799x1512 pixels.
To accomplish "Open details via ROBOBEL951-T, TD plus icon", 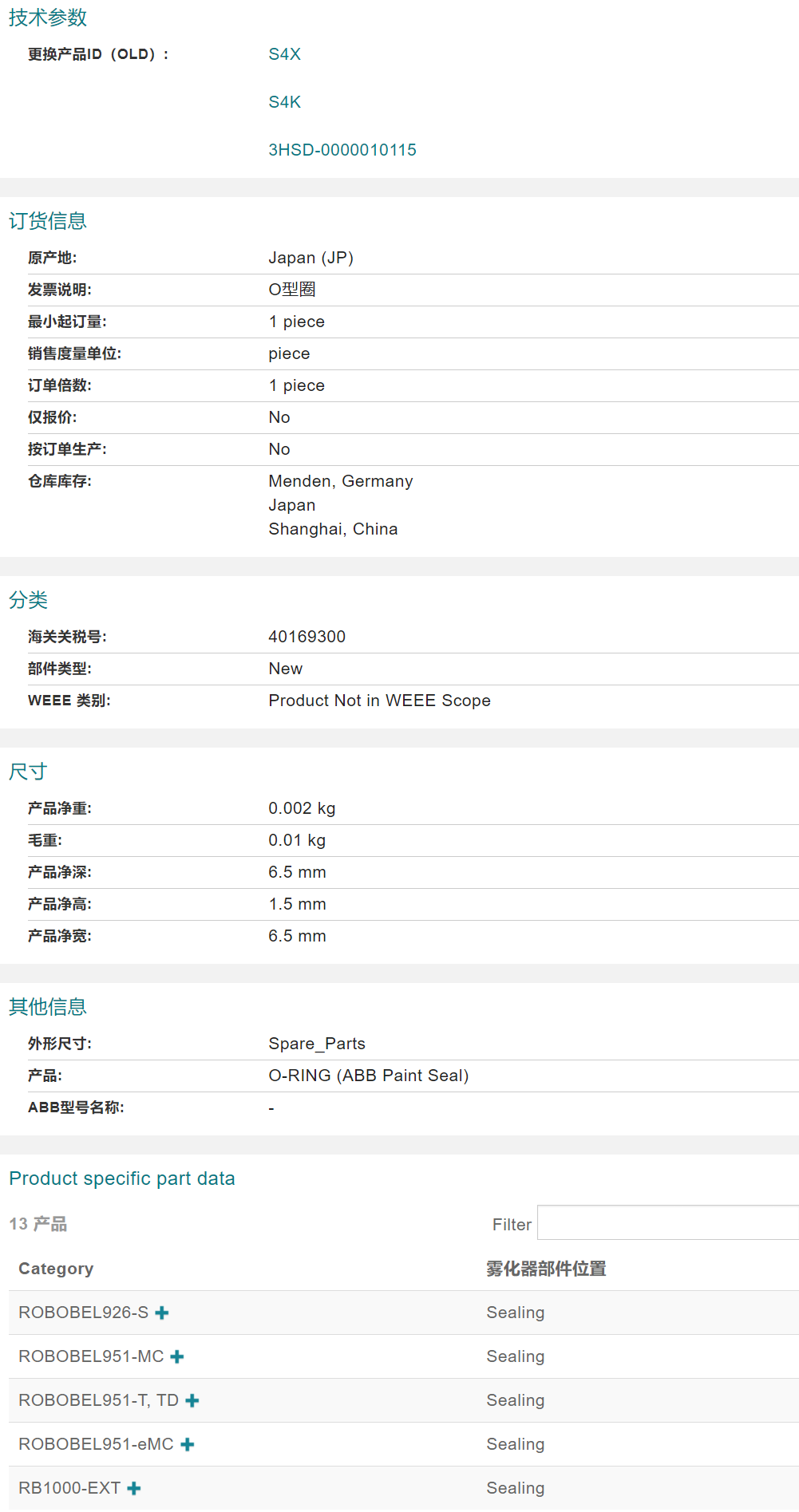I will coord(192,1400).
